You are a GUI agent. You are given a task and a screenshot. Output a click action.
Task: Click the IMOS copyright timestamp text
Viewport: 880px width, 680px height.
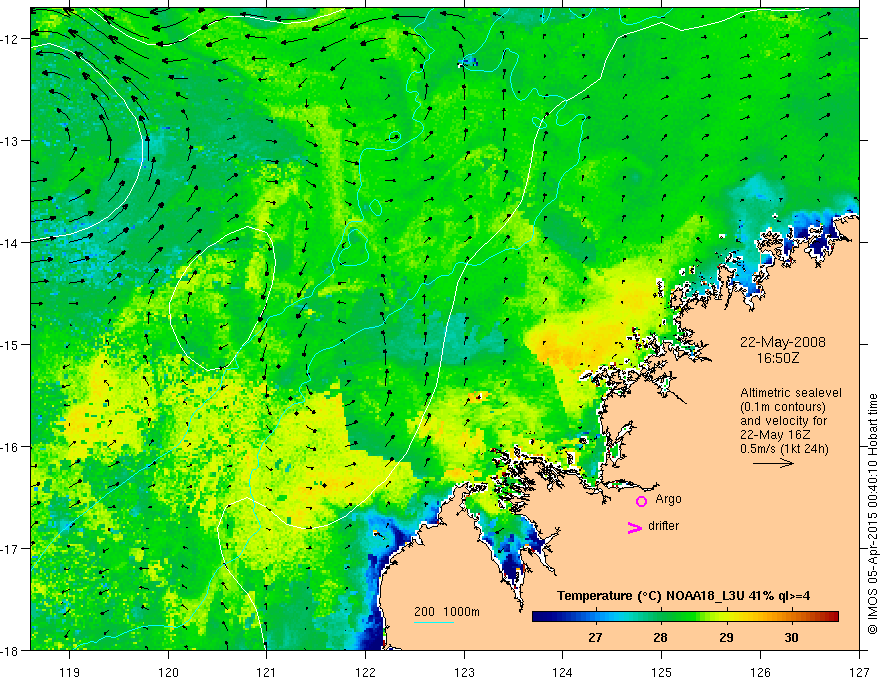pos(872,513)
